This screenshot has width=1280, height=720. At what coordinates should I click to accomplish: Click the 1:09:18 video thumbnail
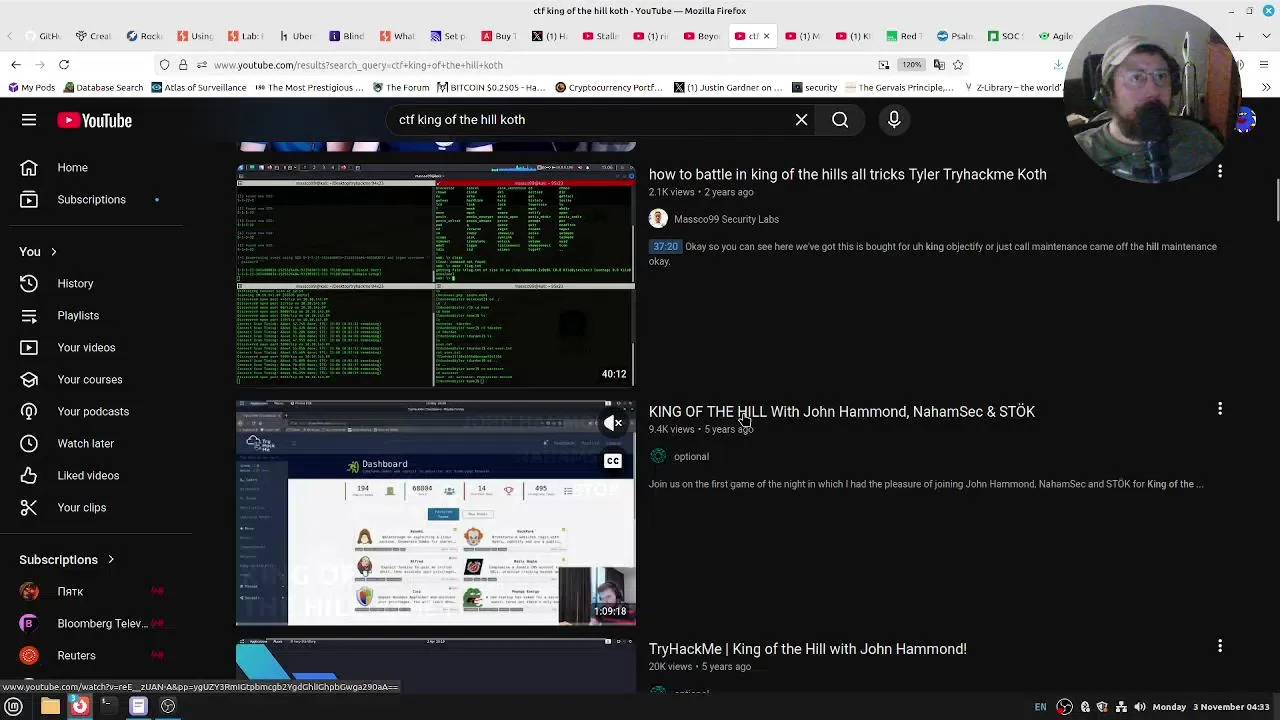tap(436, 513)
